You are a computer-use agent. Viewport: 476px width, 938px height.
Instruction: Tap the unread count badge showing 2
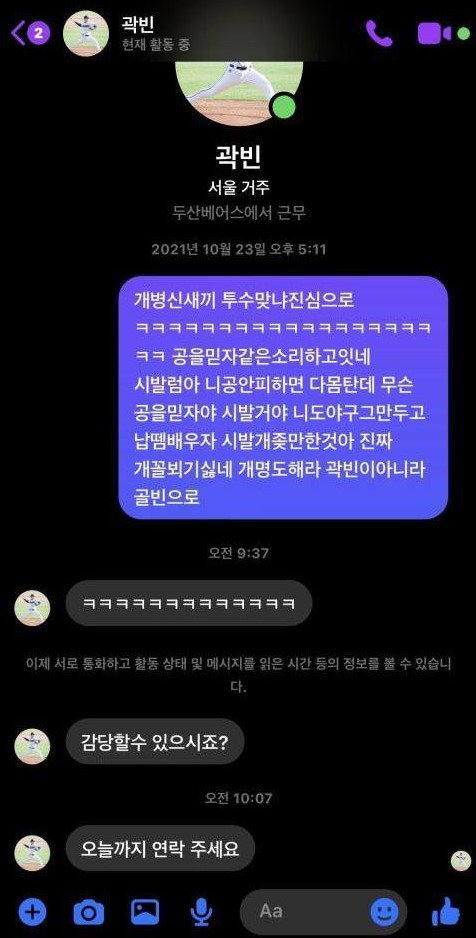click(38, 33)
